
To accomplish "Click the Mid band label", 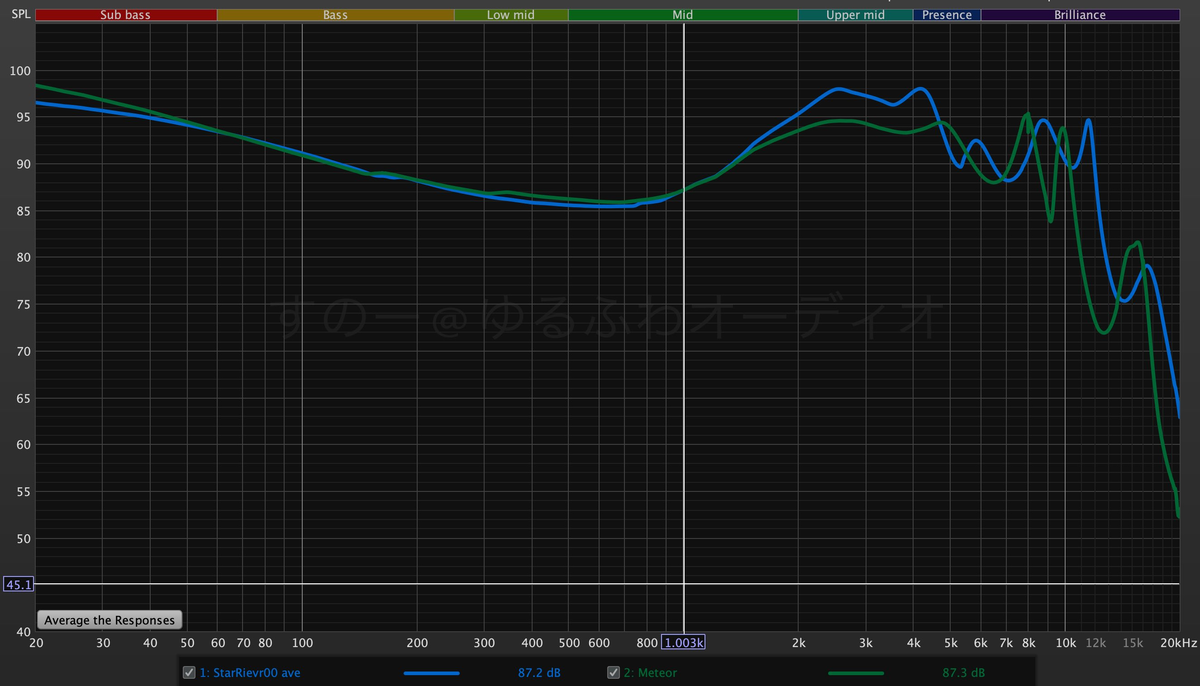I will [x=683, y=15].
